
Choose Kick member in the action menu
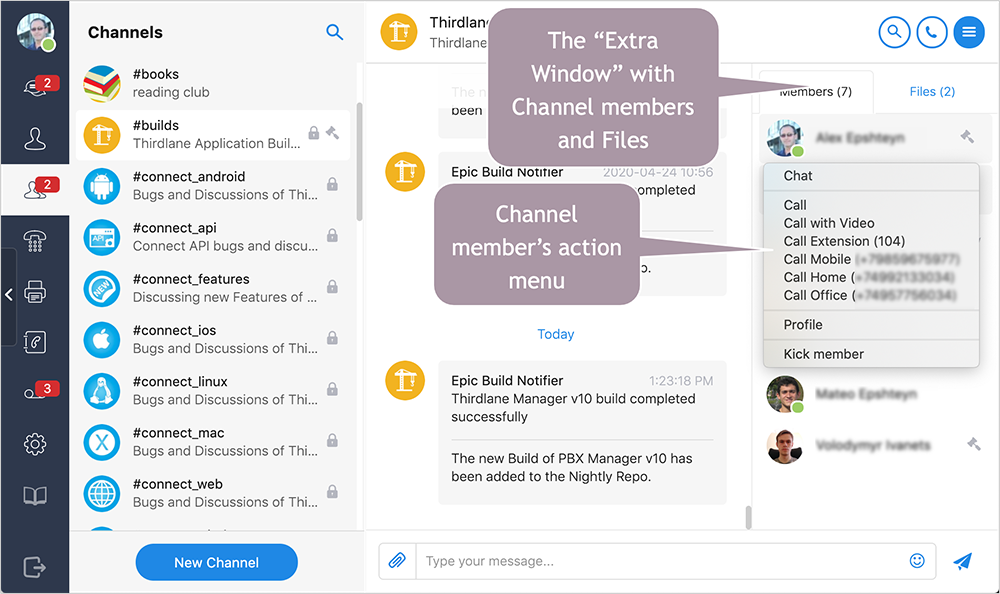click(823, 354)
